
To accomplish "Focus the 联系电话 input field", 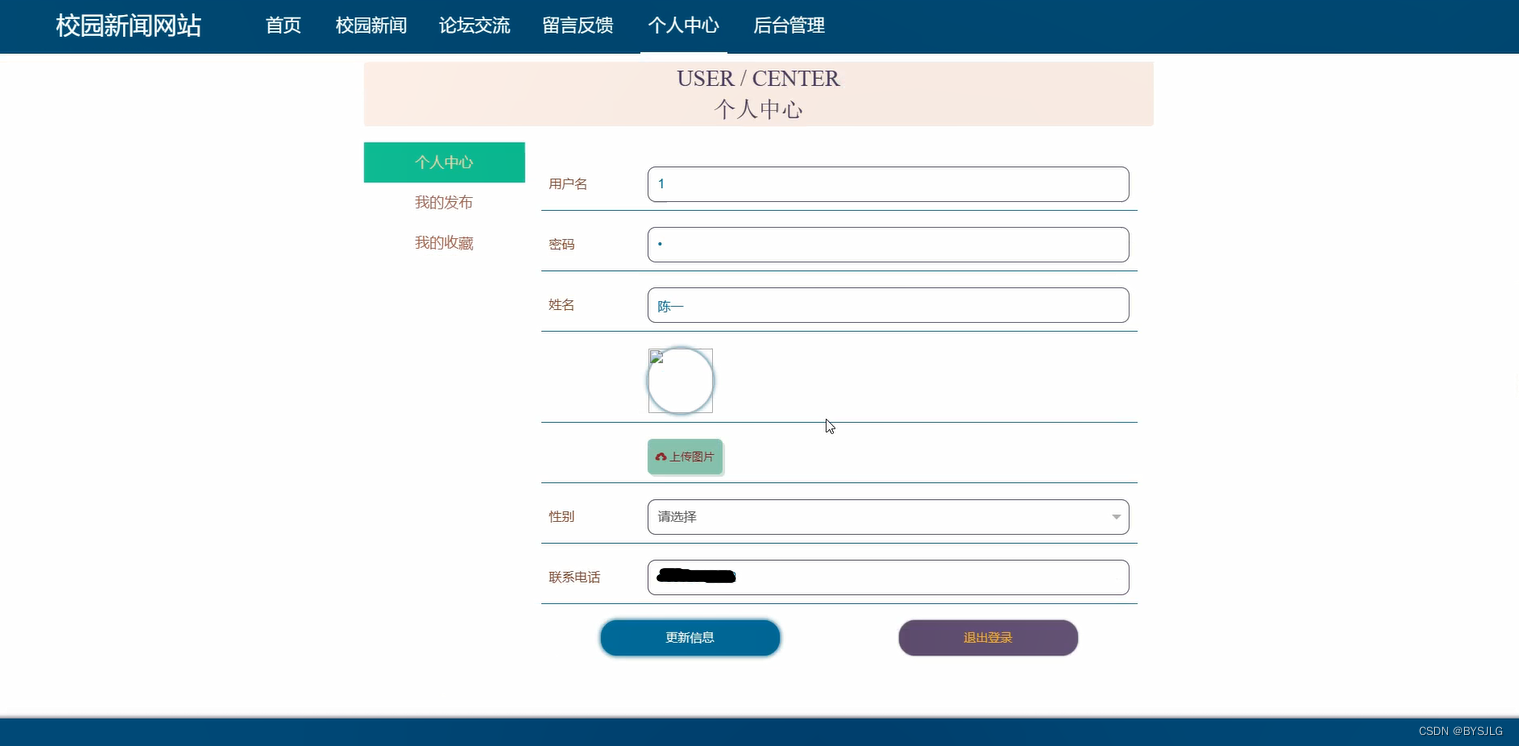I will [888, 577].
